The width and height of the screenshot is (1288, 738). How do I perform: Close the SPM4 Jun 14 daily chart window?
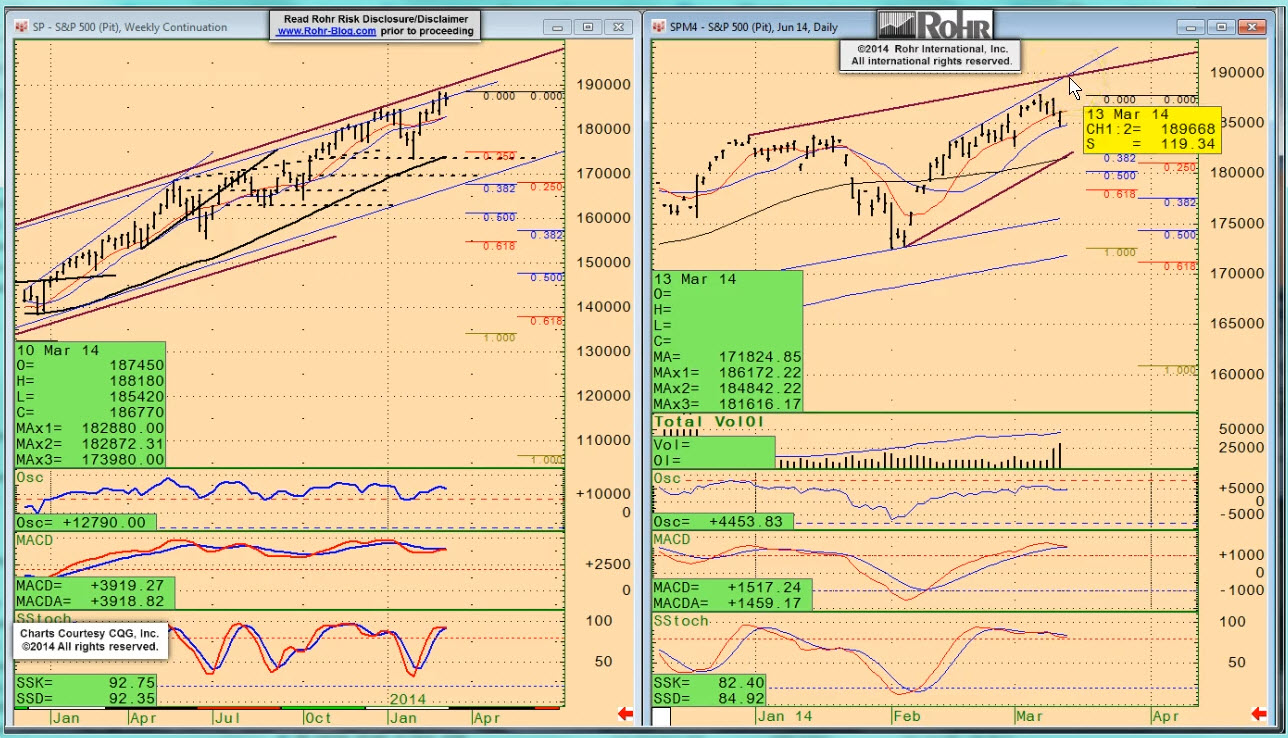[x=1251, y=27]
